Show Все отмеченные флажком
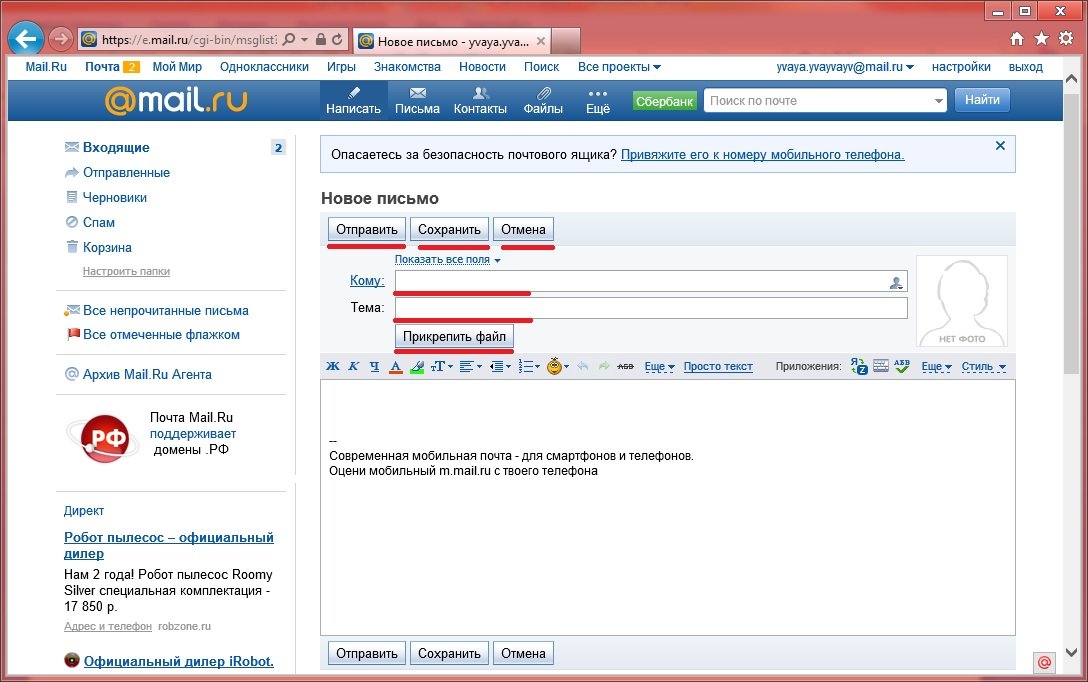This screenshot has width=1088, height=682. pyautogui.click(x=161, y=334)
